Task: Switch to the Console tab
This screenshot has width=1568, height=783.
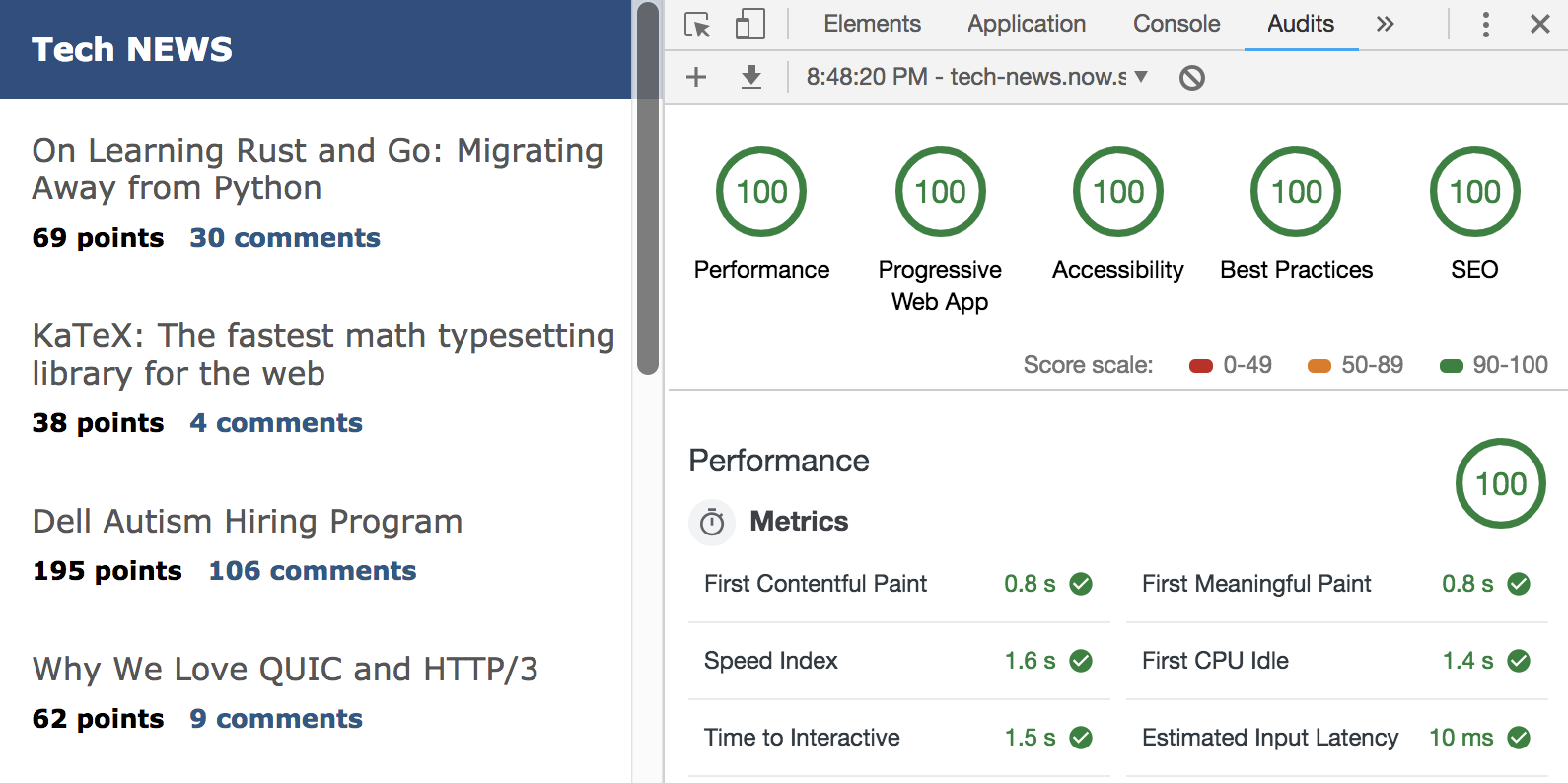Action: [1176, 25]
